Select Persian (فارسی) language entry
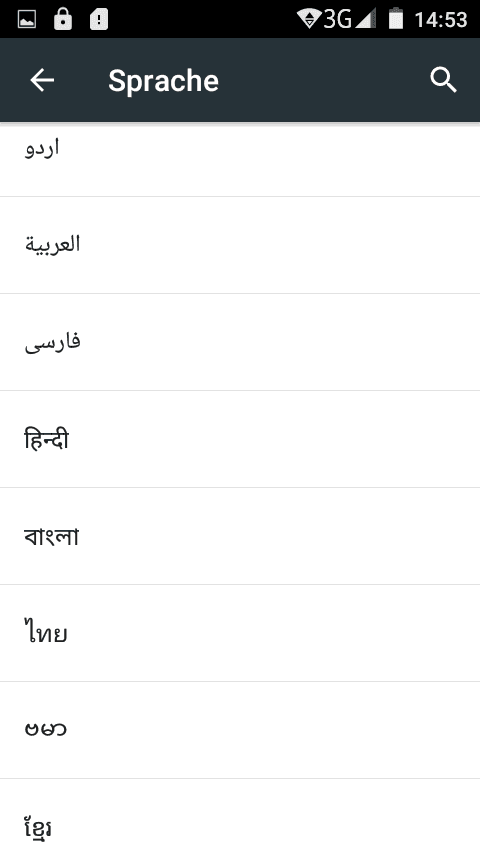This screenshot has width=480, height=854. point(240,342)
